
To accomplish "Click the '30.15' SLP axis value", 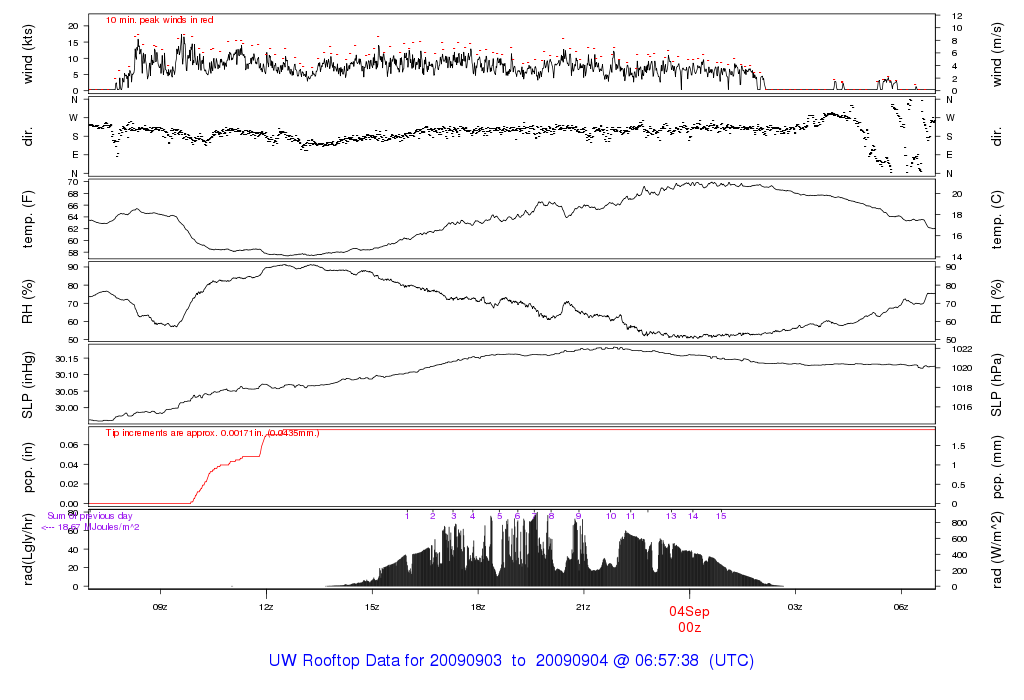I will coord(67,359).
